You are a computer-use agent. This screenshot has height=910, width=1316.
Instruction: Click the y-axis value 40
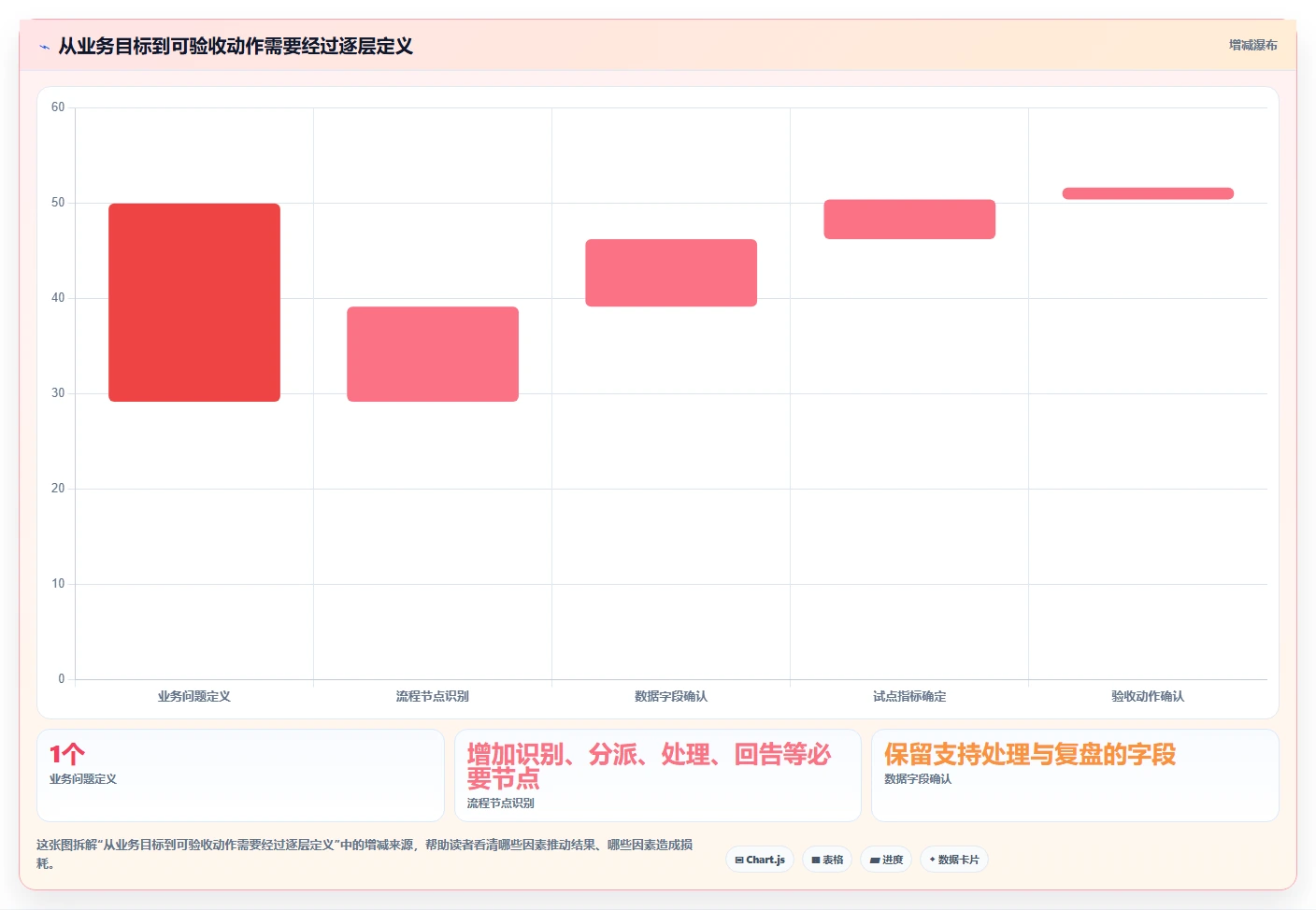click(58, 298)
